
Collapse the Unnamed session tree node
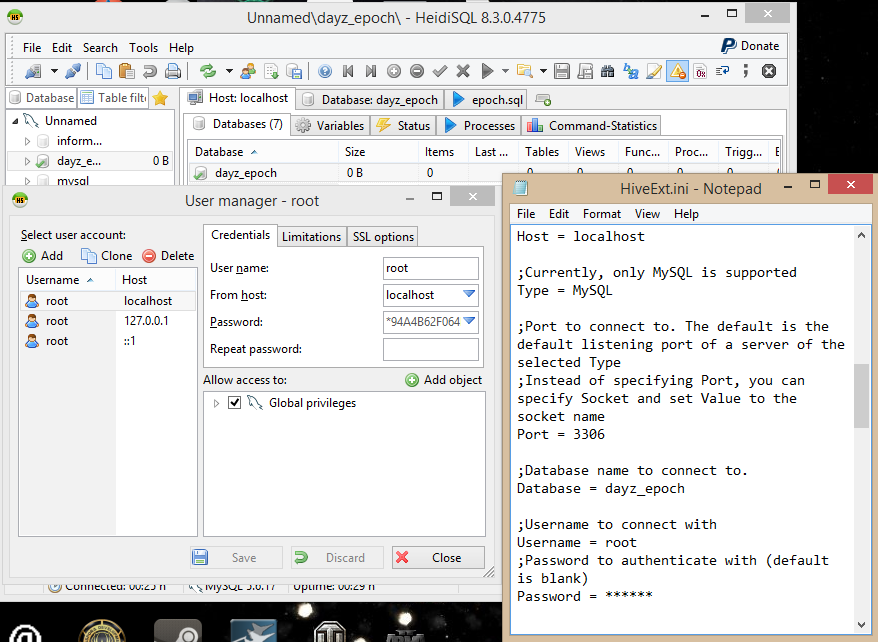(15, 121)
